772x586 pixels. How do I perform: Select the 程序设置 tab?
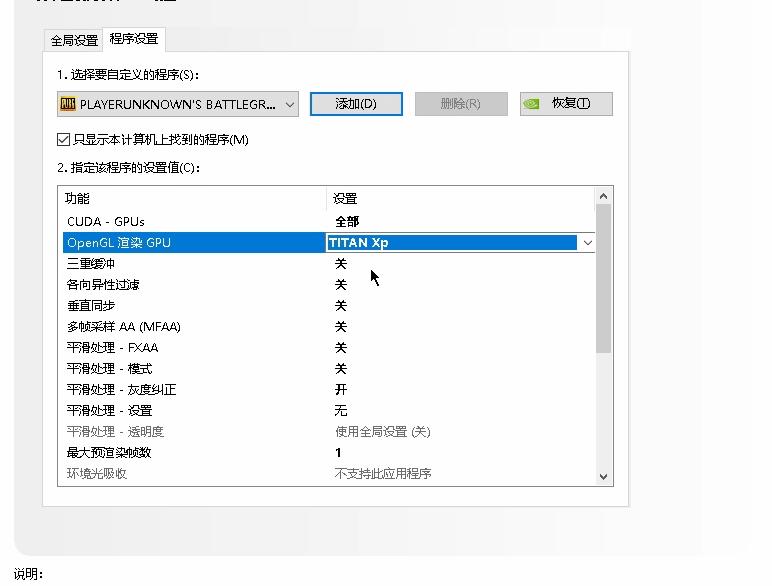134,39
